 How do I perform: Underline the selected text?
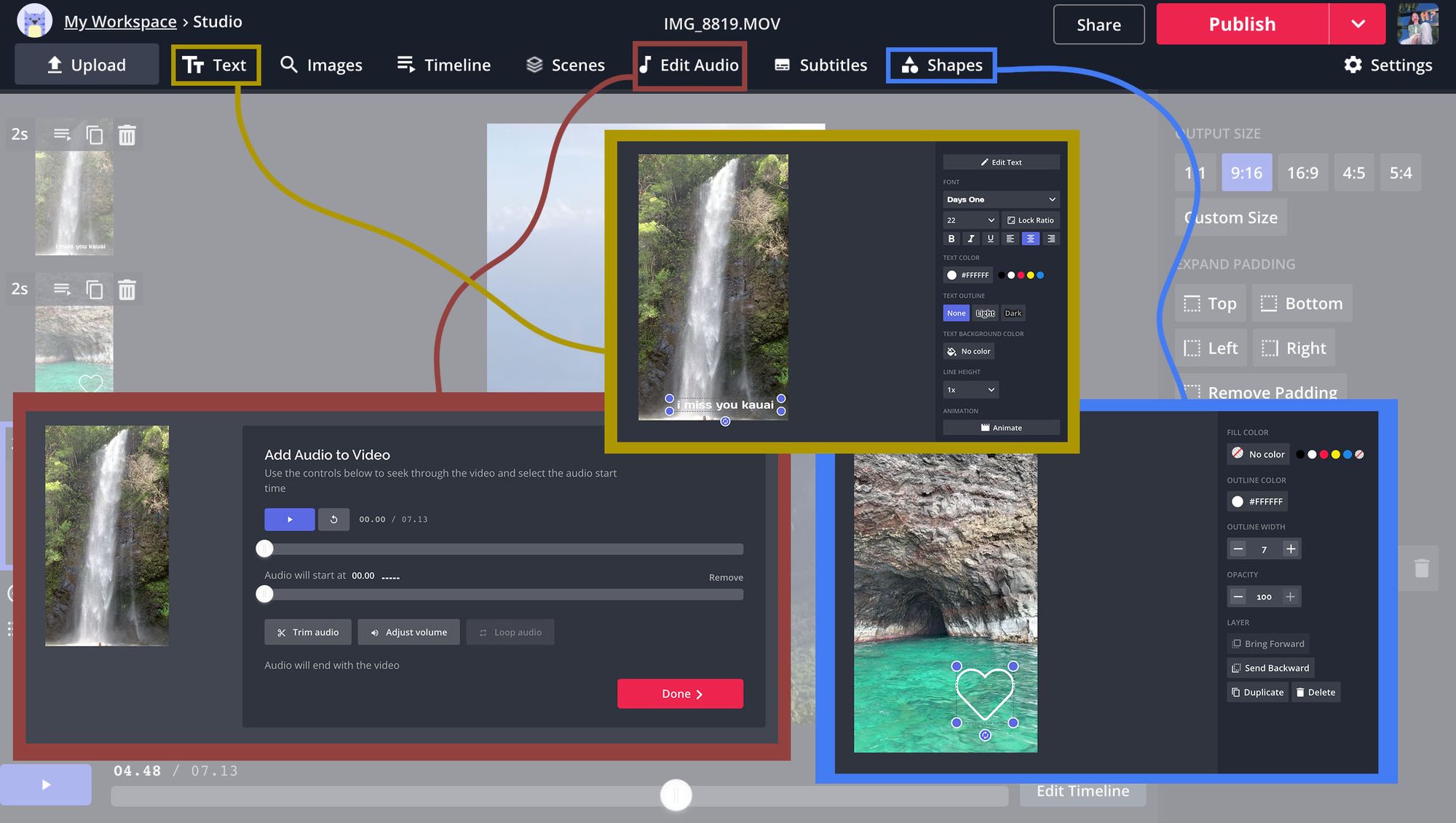(x=990, y=239)
